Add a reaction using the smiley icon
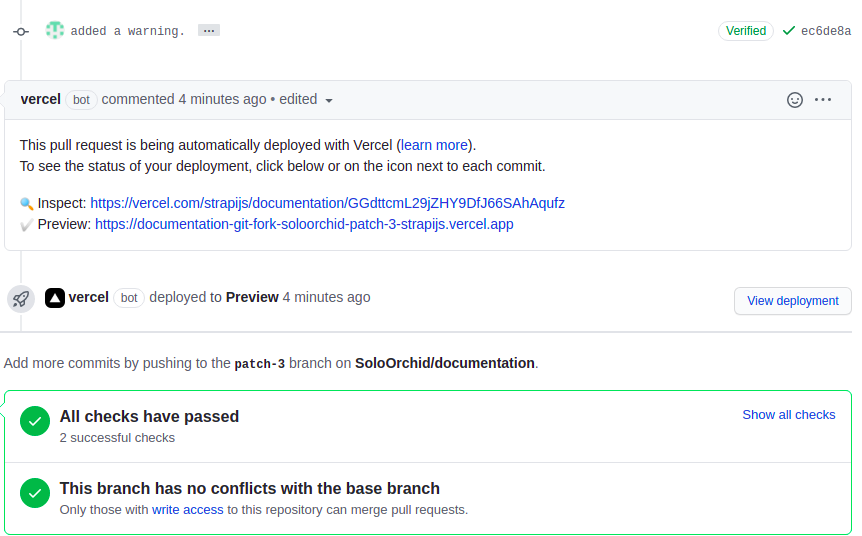 (x=794, y=100)
